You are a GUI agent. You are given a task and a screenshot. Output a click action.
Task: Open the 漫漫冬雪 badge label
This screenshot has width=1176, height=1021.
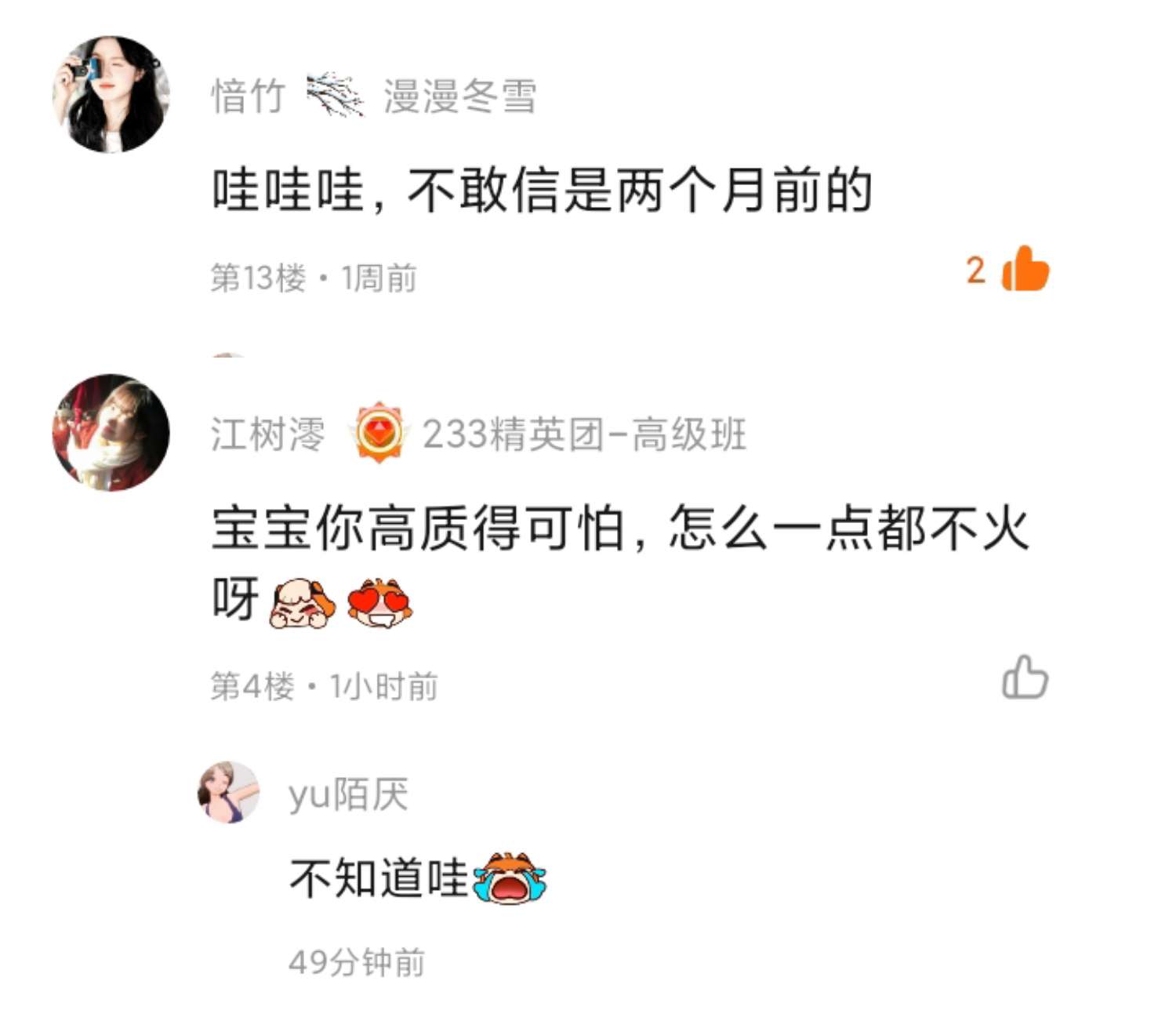coord(460,96)
